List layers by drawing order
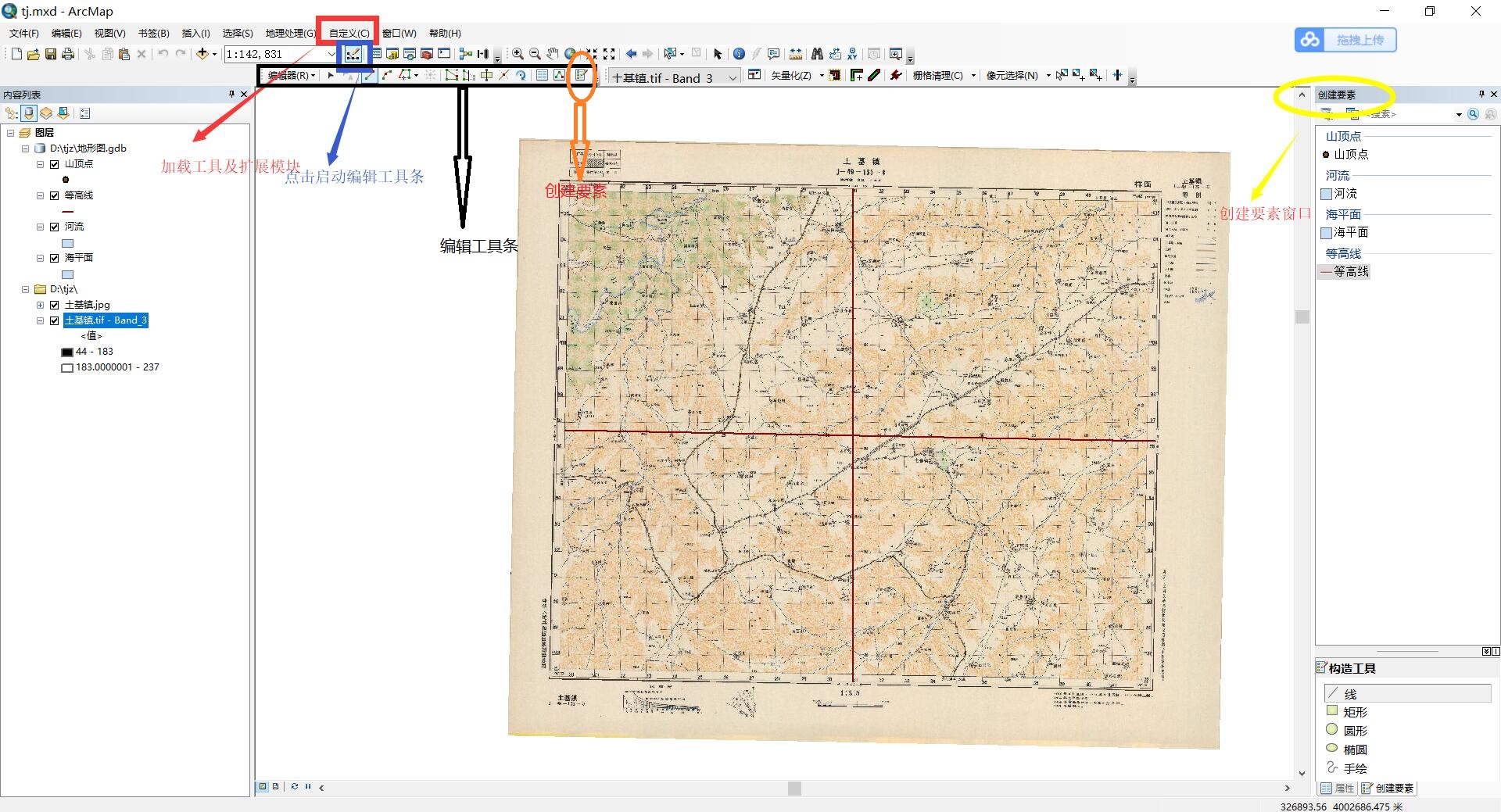The height and width of the screenshot is (812, 1501). click(12, 113)
